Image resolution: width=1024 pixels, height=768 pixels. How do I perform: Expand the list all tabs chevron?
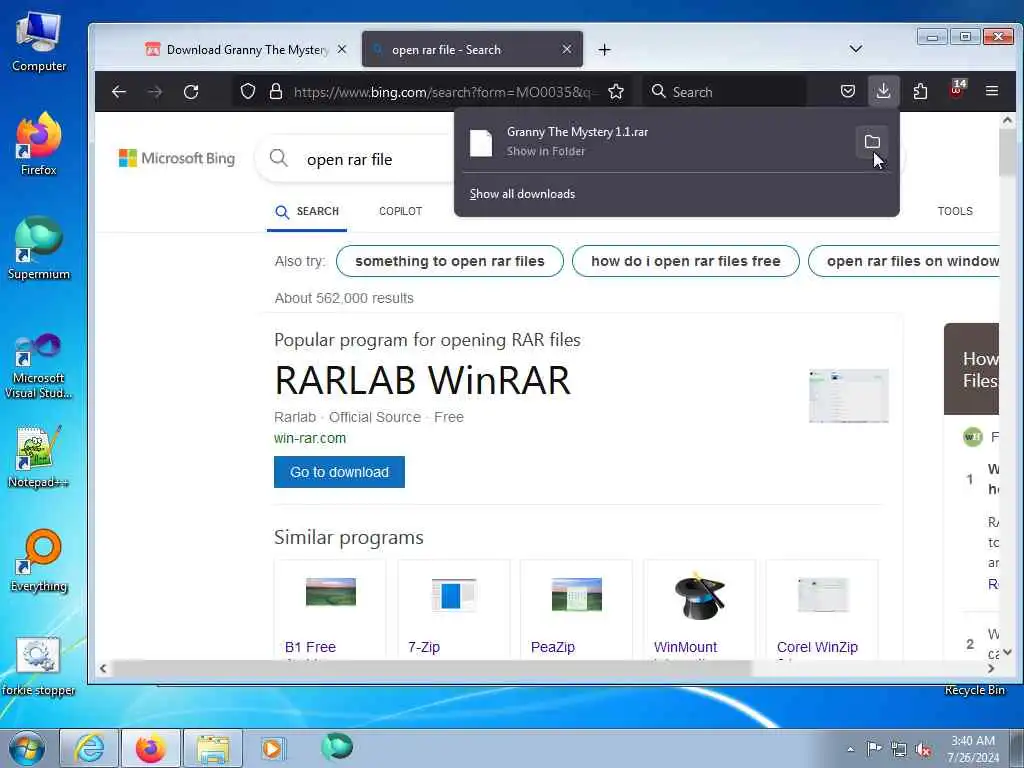click(x=856, y=49)
